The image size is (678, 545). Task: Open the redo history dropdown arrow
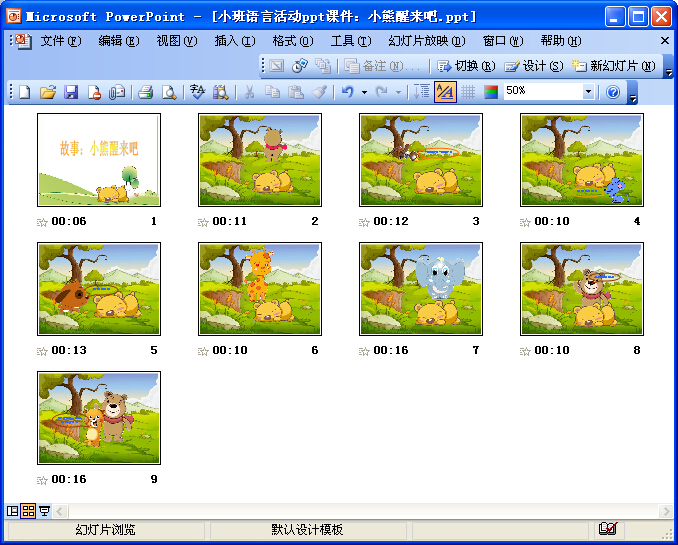tap(398, 92)
